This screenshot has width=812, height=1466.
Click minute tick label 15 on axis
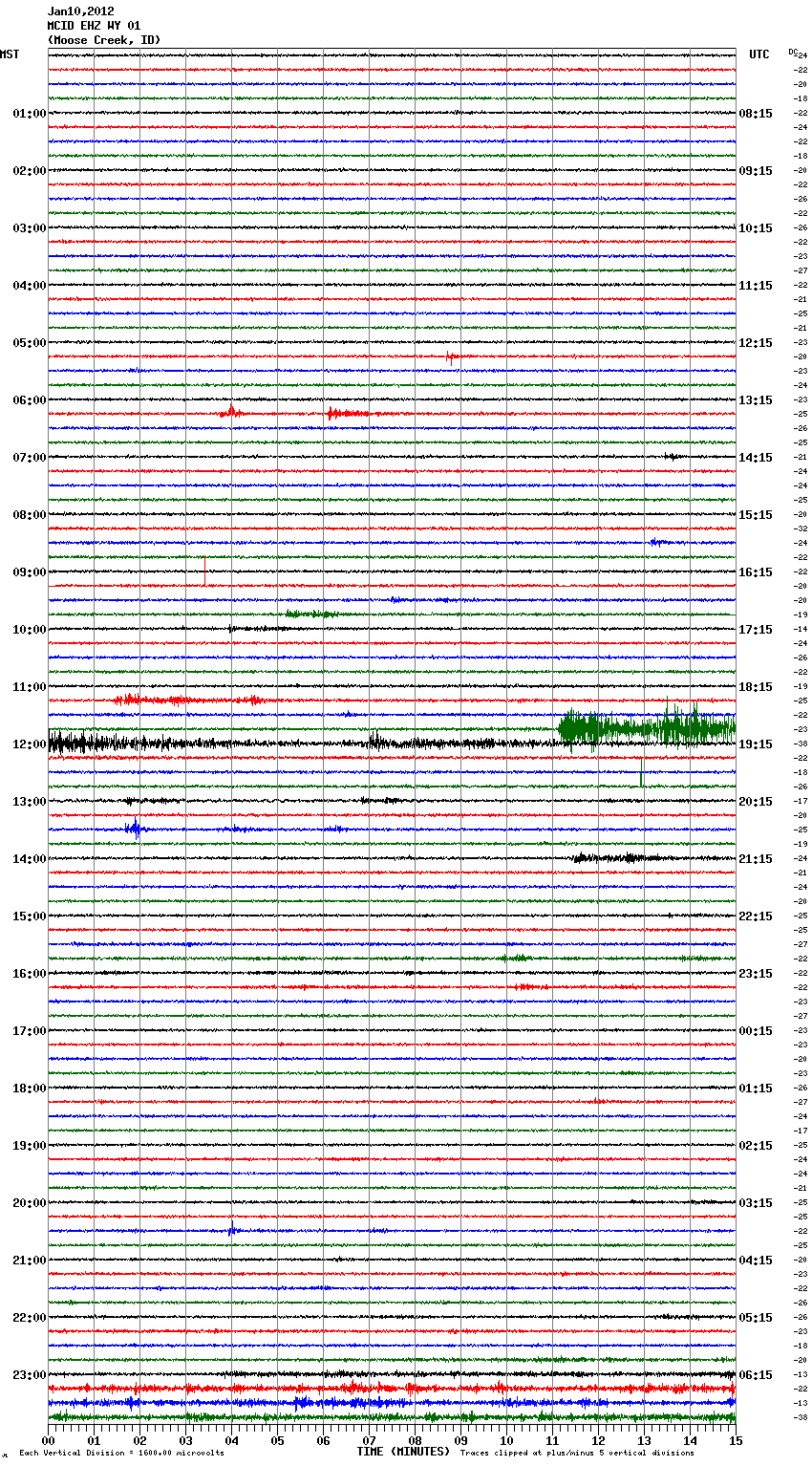click(736, 1440)
